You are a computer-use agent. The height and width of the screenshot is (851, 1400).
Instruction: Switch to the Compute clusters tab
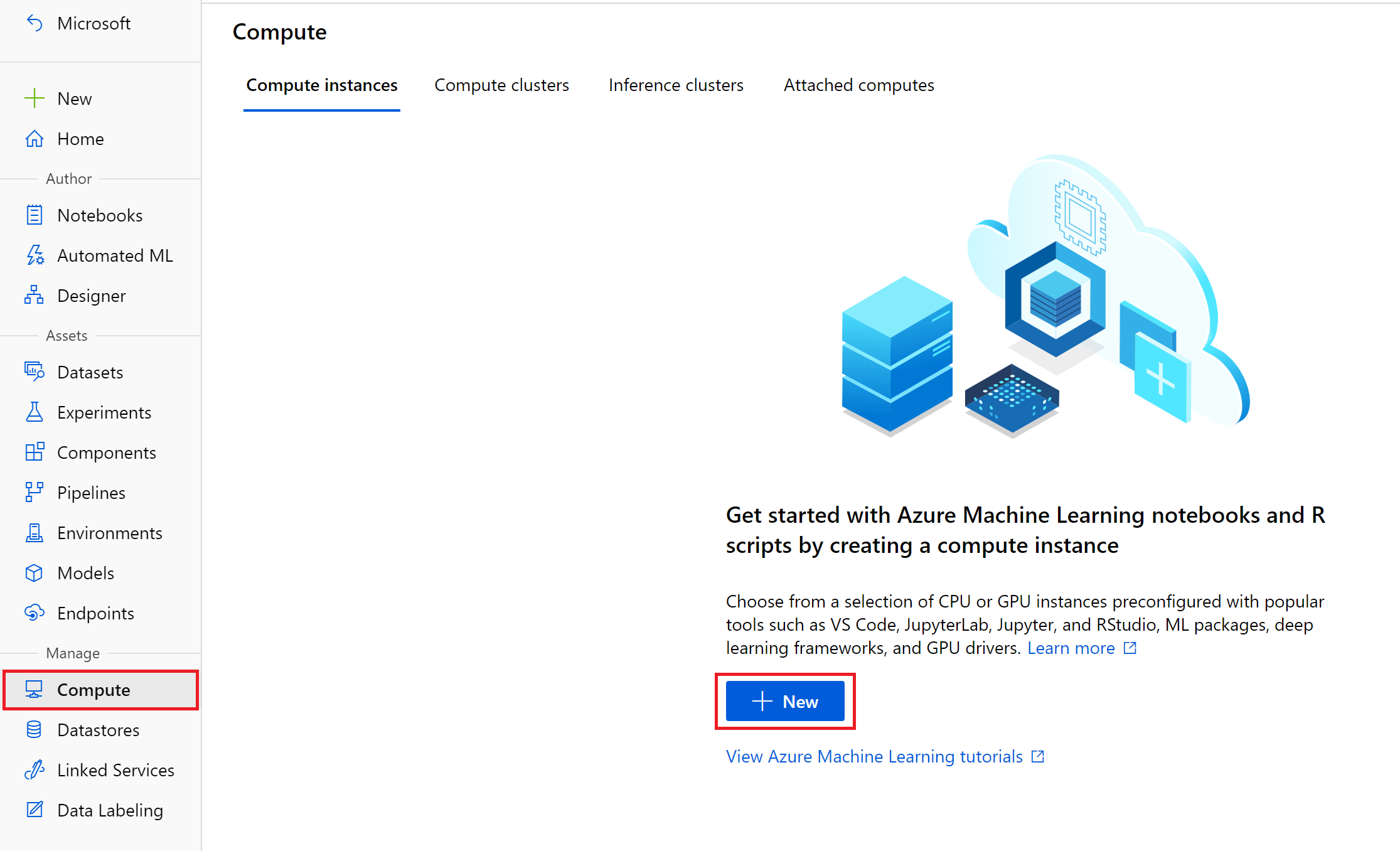pos(501,85)
